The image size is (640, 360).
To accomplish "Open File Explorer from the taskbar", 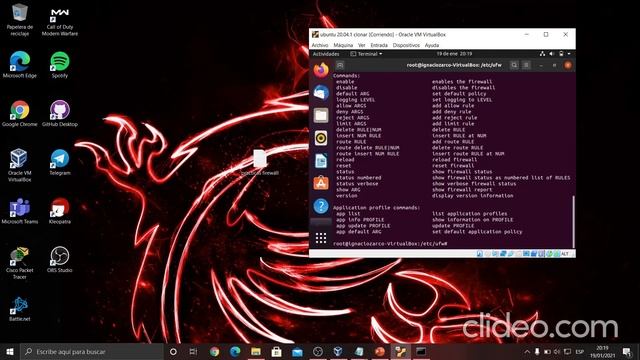I will 256,351.
